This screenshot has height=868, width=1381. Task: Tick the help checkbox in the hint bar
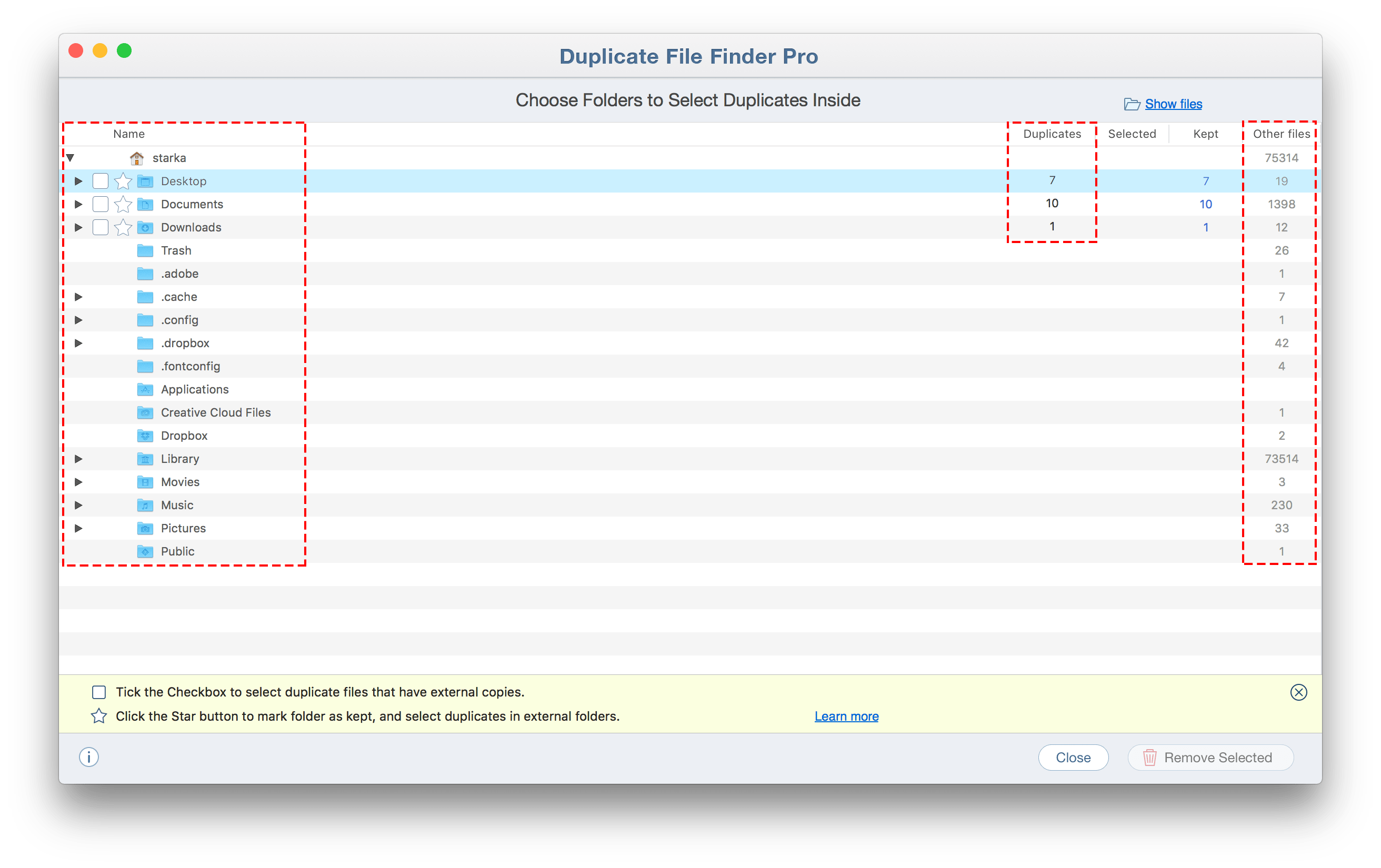click(100, 692)
